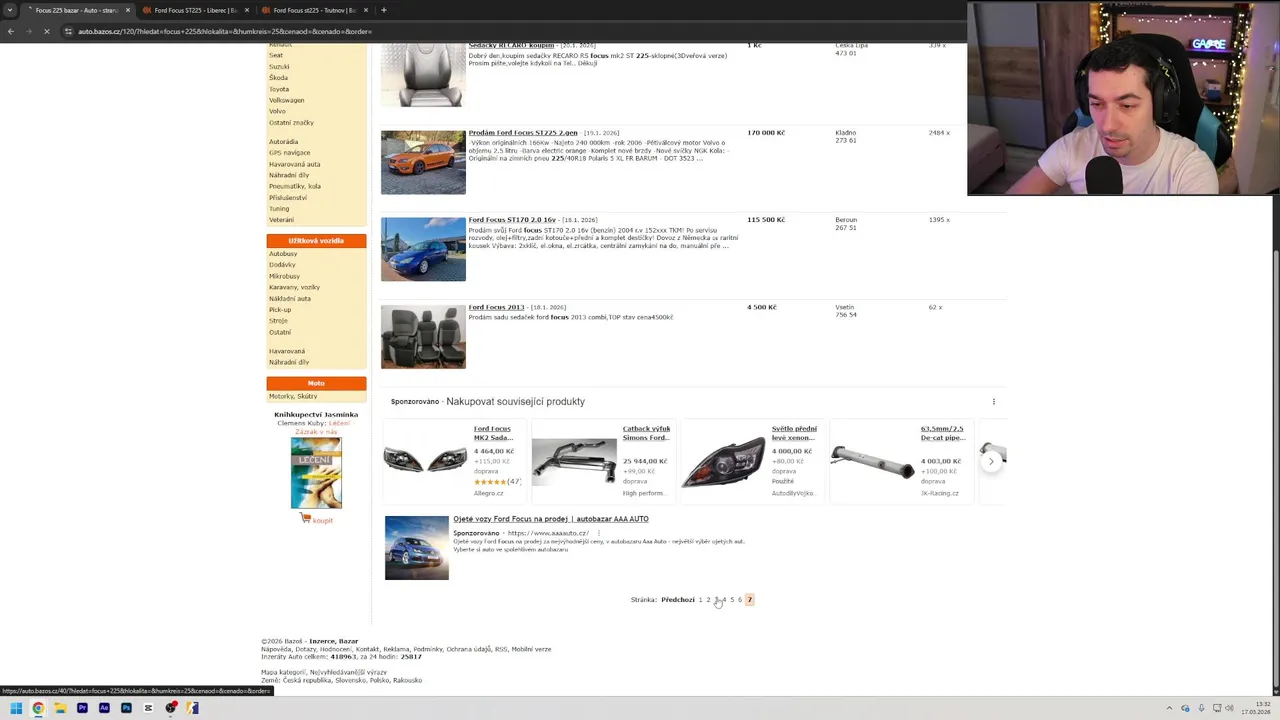The width and height of the screenshot is (1280, 720).
Task: Open sponsored Světlo přední levé xenon product
Action: click(x=752, y=460)
